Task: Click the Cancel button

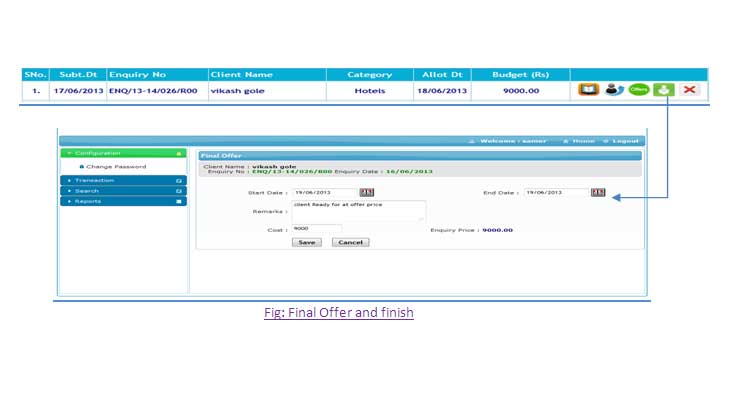Action: (x=351, y=242)
